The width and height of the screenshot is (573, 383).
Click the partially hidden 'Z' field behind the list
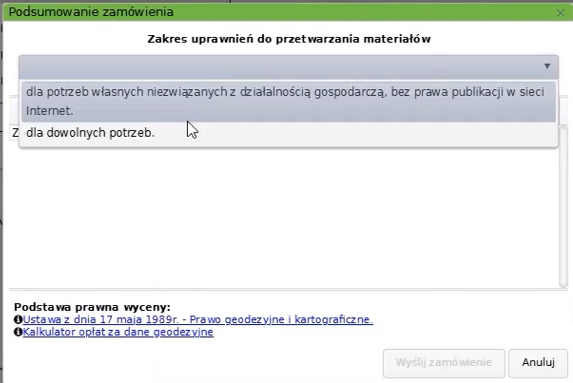point(14,133)
